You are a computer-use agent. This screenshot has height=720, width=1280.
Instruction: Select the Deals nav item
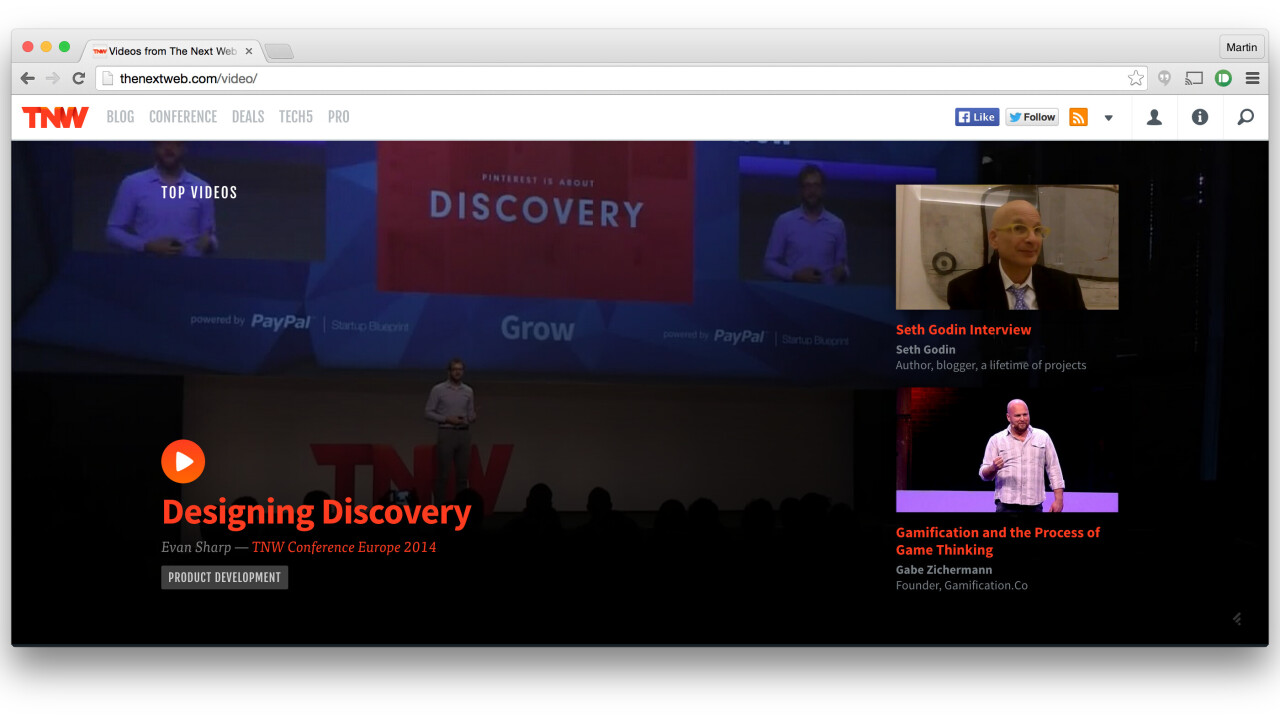point(248,117)
